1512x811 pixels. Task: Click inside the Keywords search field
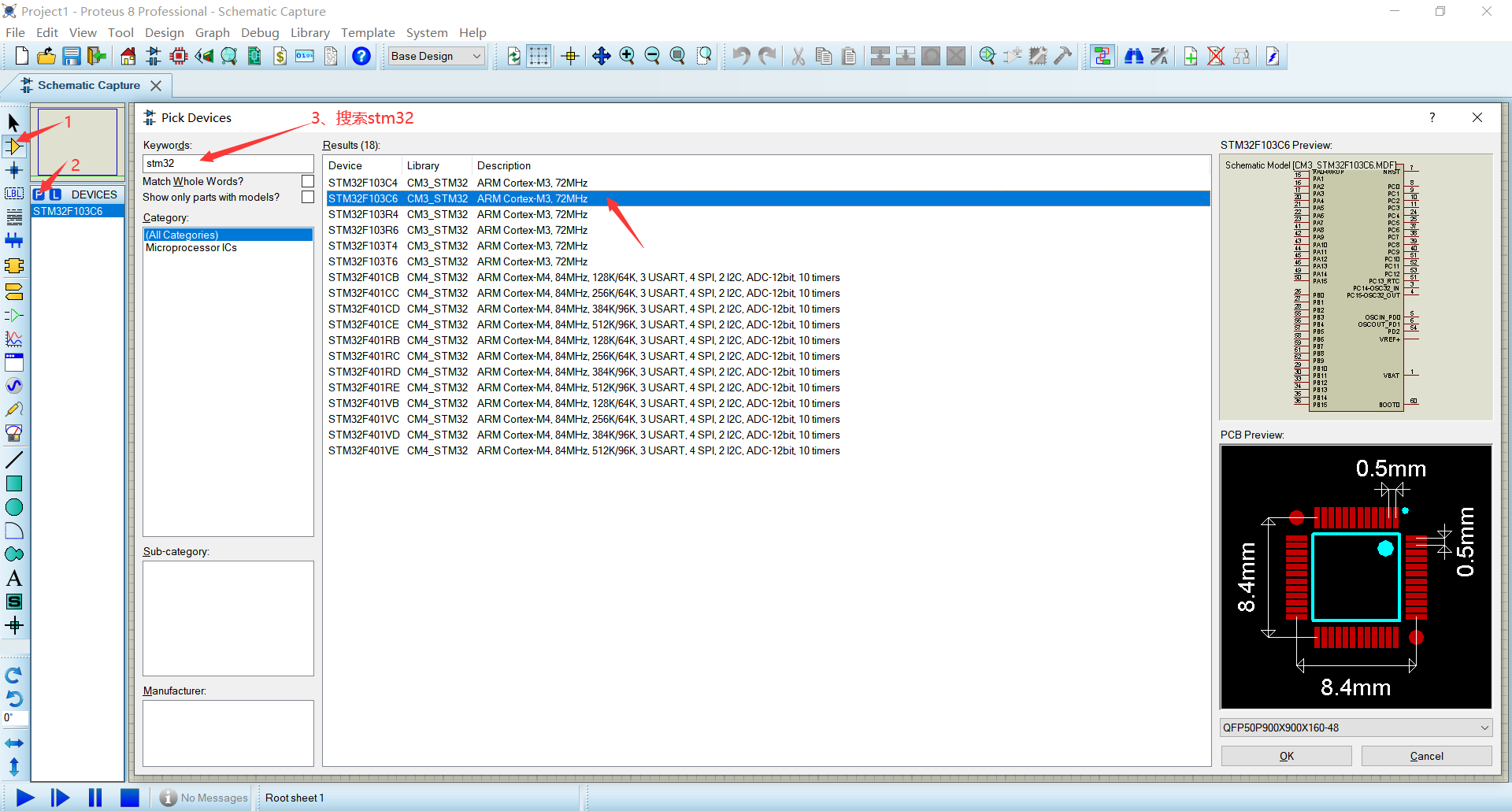[228, 163]
